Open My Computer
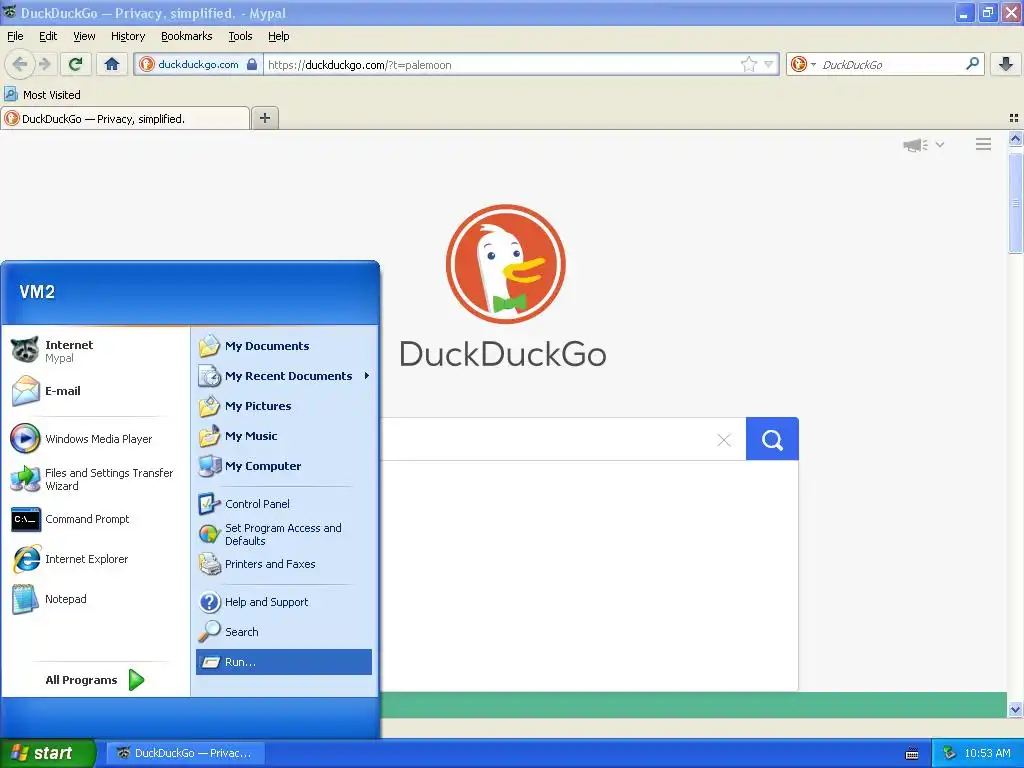Image resolution: width=1024 pixels, height=768 pixels. pyautogui.click(x=283, y=466)
